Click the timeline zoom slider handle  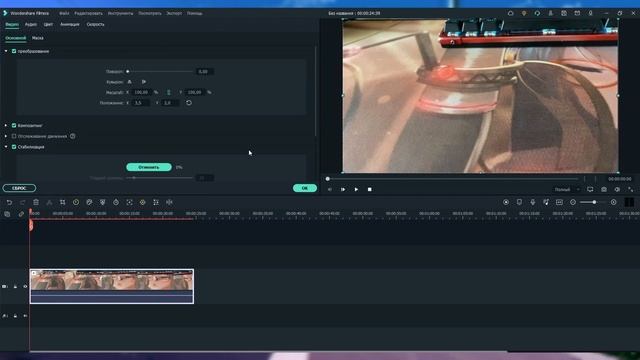click(x=594, y=202)
